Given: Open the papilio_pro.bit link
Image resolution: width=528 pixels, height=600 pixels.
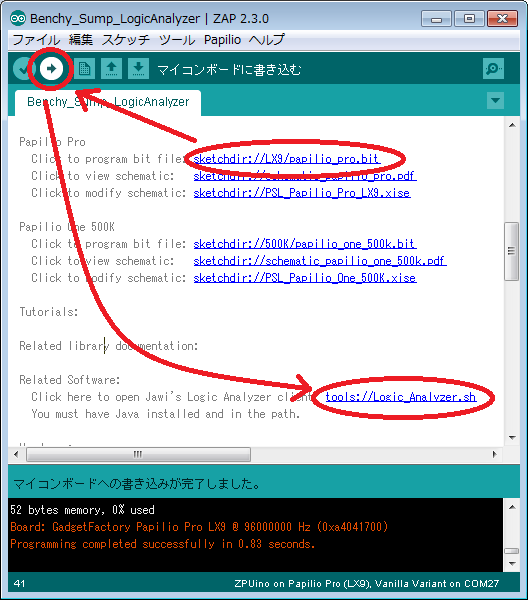Looking at the screenshot, I should pyautogui.click(x=287, y=159).
